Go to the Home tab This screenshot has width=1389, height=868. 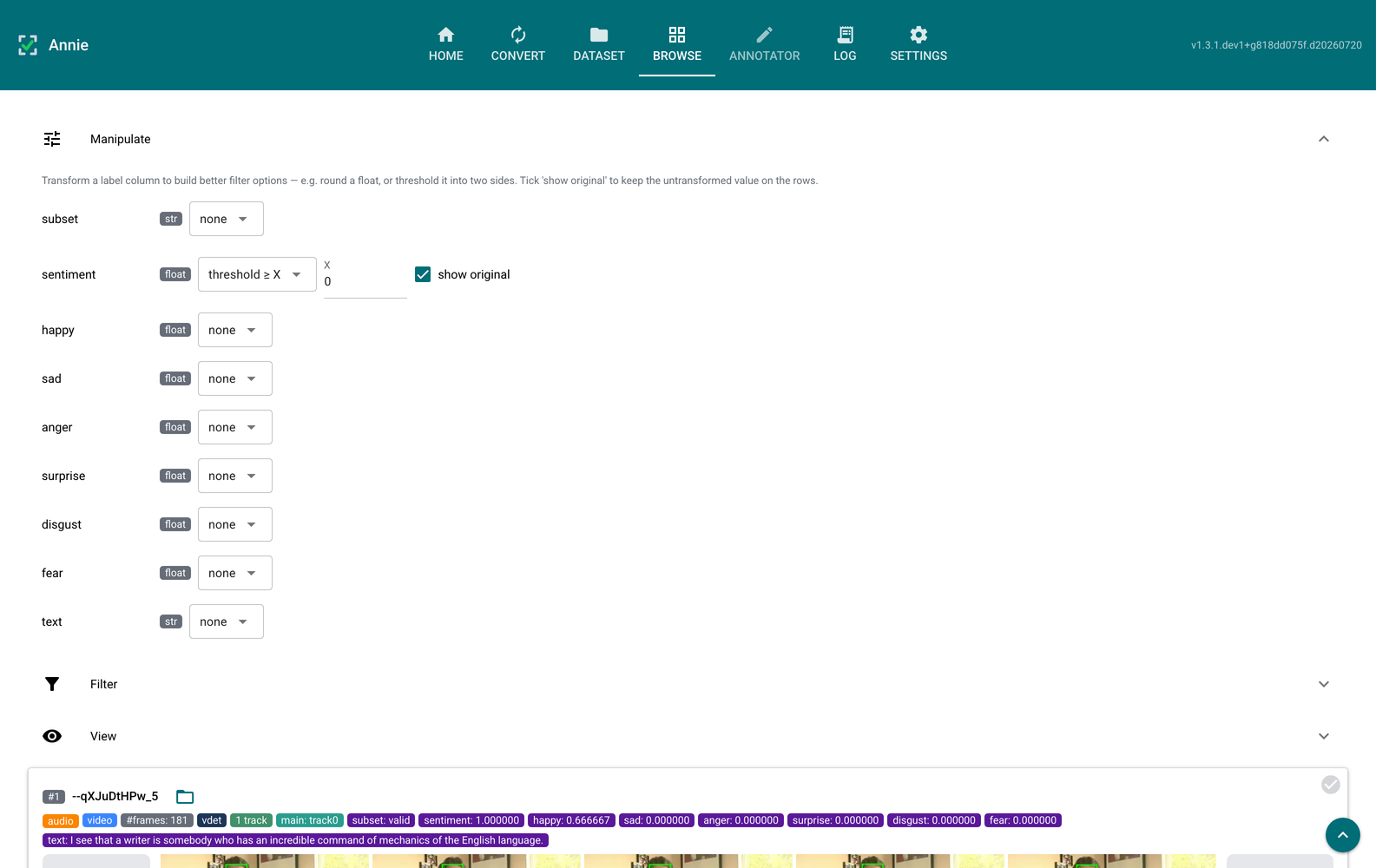click(x=446, y=45)
